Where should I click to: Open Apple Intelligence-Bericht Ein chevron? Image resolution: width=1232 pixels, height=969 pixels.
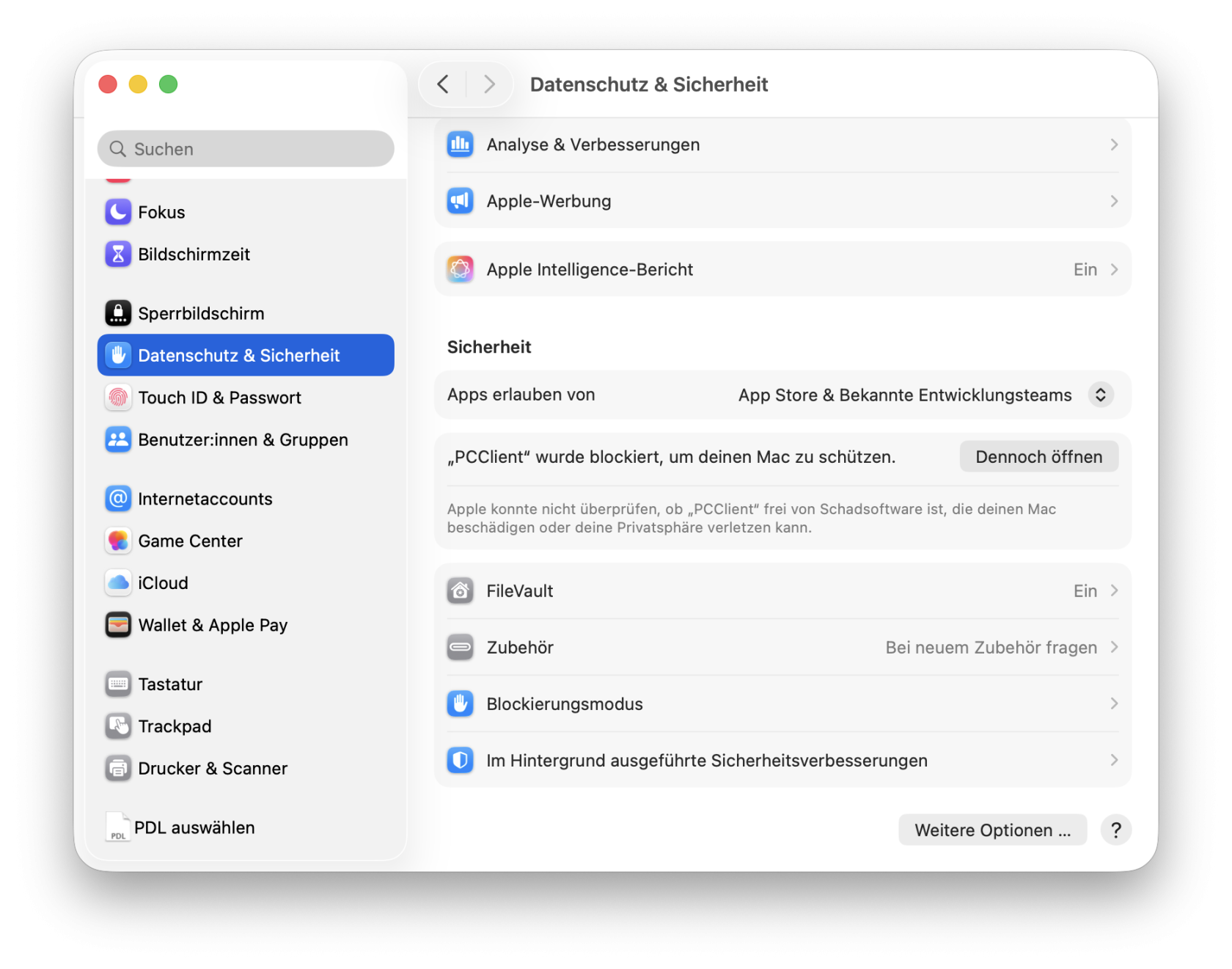[x=1114, y=269]
